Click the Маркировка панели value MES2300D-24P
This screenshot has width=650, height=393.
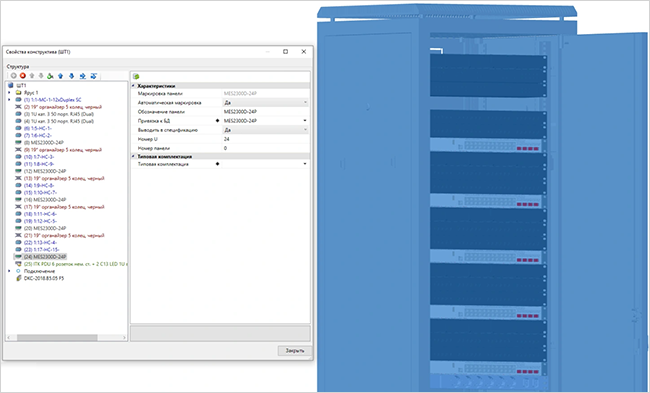pos(240,93)
